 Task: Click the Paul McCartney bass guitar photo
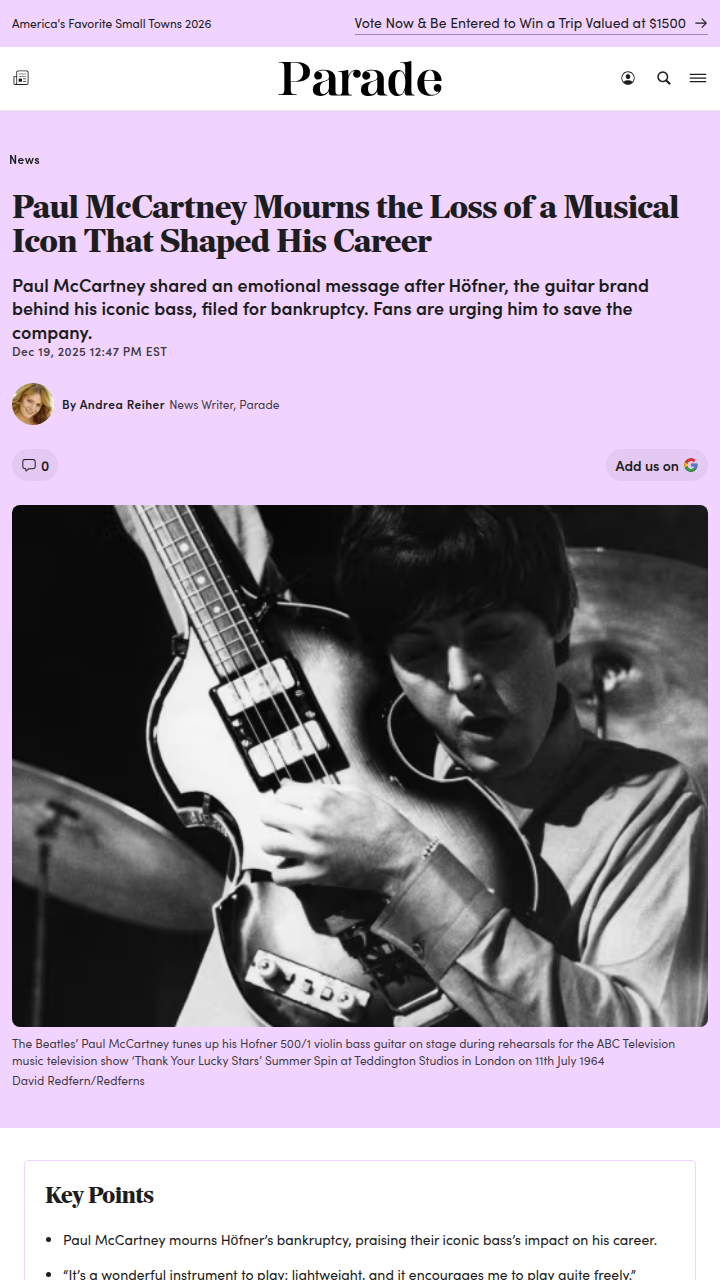point(360,765)
